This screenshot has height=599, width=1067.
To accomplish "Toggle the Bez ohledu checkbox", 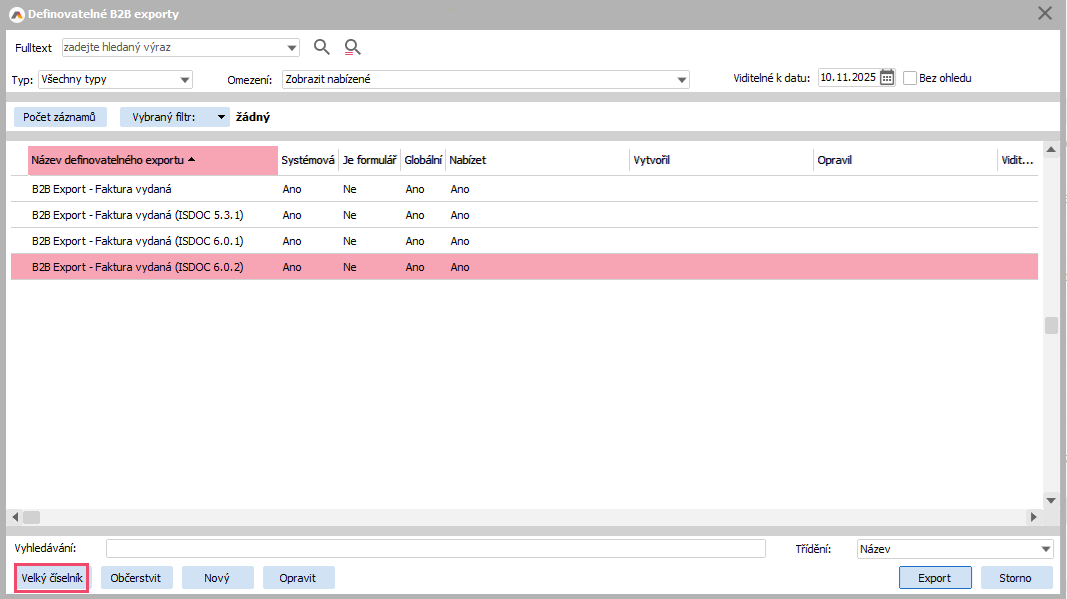I will pyautogui.click(x=910, y=78).
